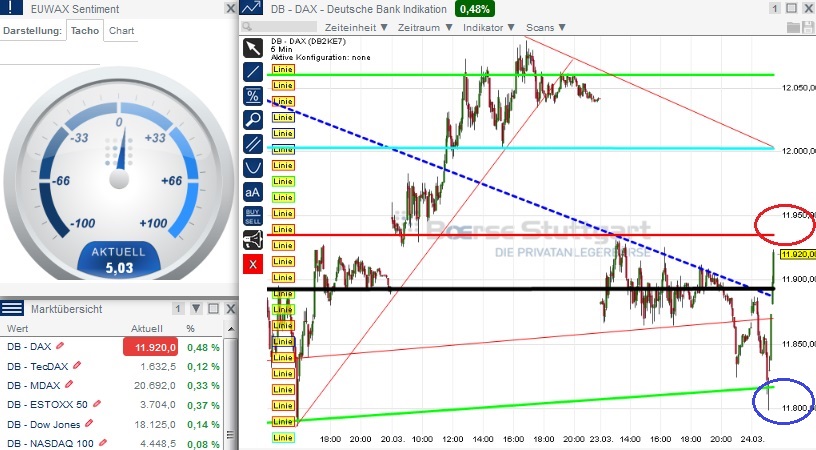This screenshot has width=816, height=450.
Task: Click the floppy disk save icon
Action: point(808,28)
